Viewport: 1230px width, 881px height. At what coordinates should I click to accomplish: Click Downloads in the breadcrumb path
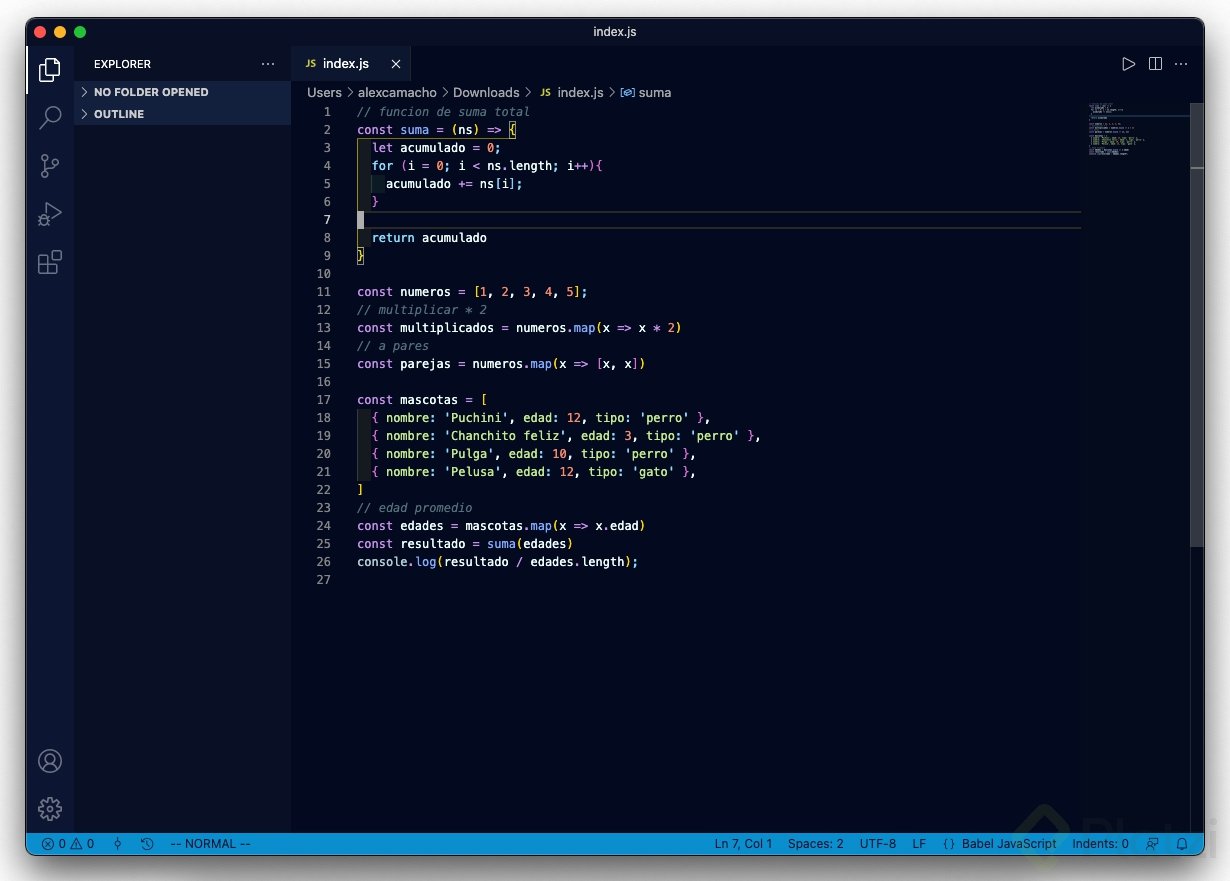(486, 92)
